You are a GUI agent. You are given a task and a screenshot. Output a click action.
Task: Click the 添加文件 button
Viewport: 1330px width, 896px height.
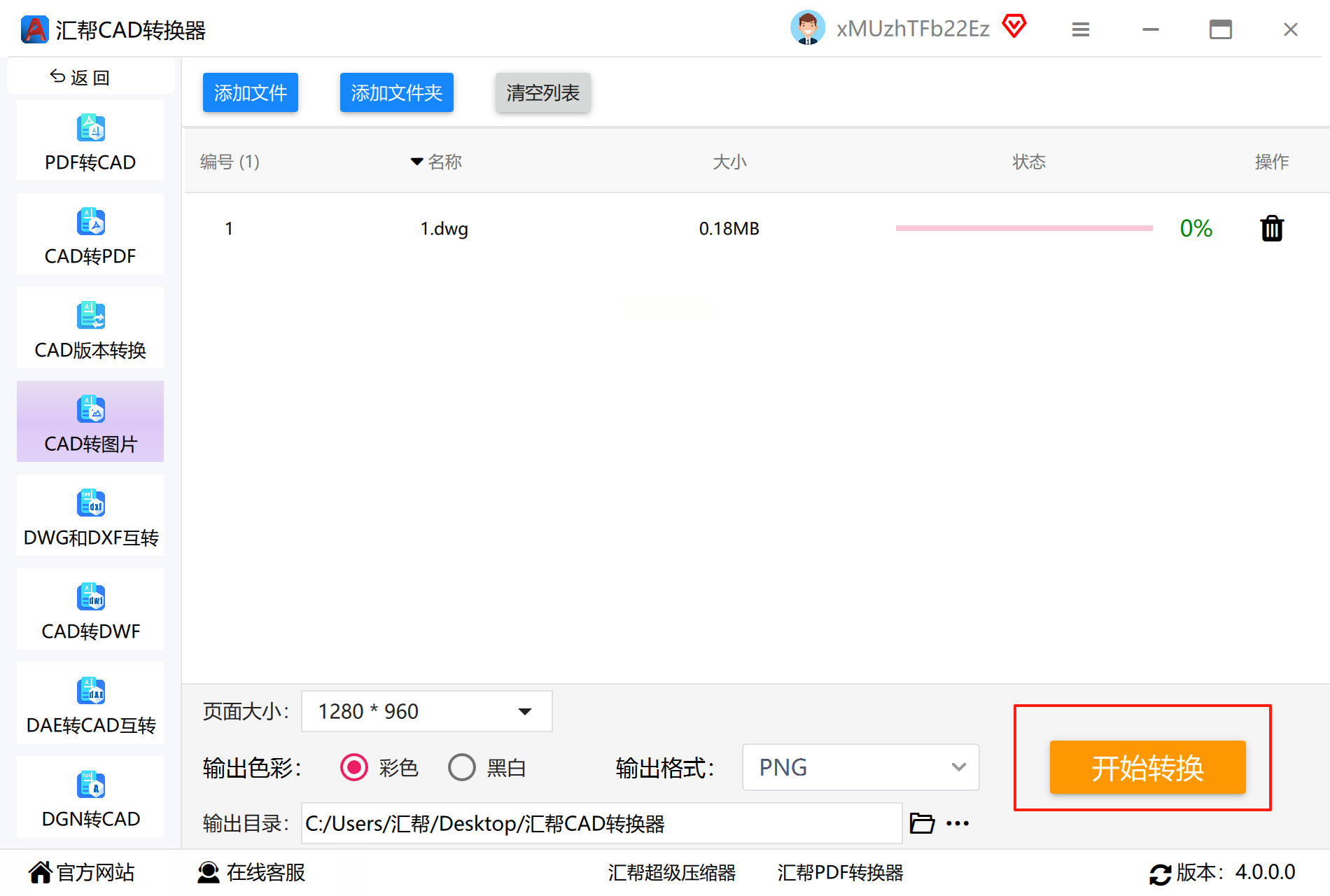[x=251, y=92]
